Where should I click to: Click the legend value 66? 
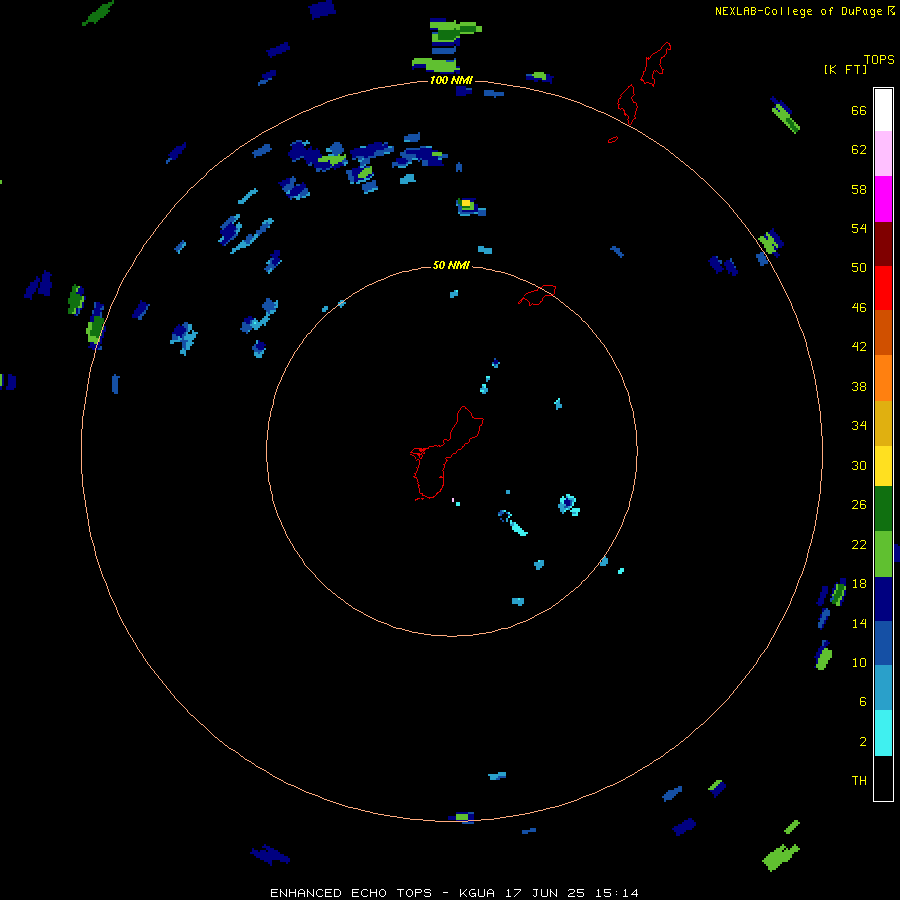point(859,110)
